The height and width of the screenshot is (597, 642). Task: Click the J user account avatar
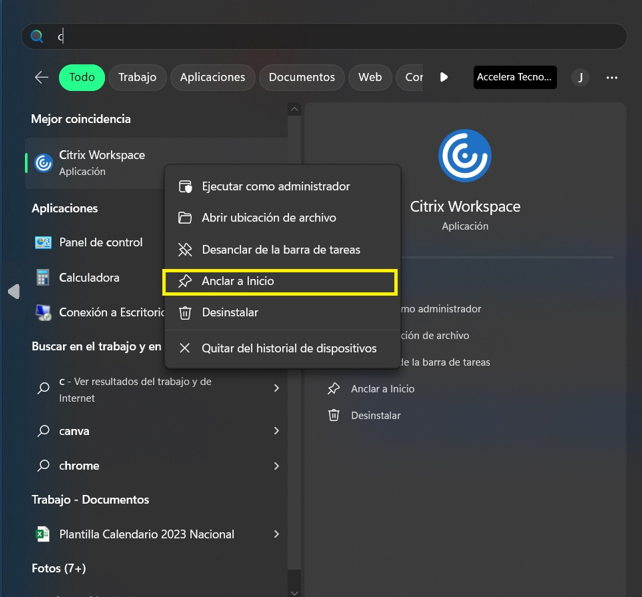coord(580,77)
